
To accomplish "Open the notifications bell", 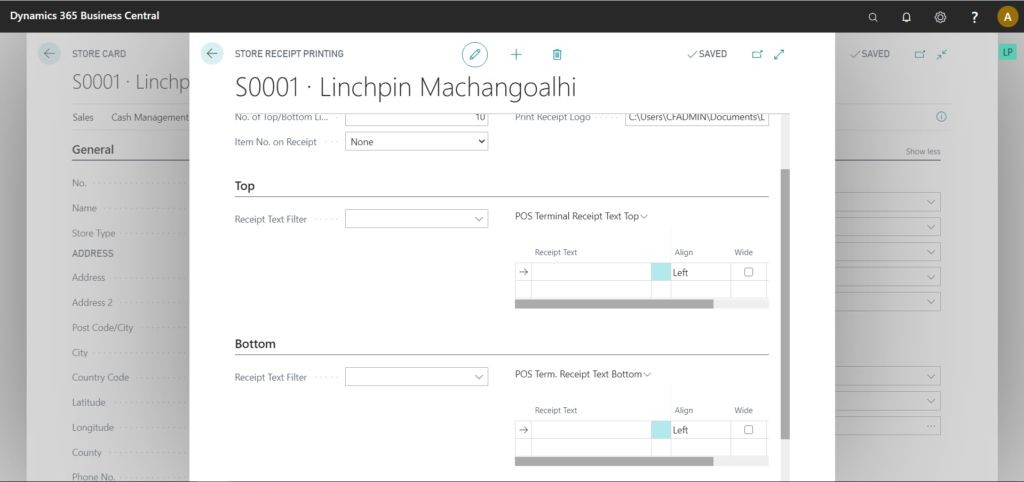I will (906, 17).
